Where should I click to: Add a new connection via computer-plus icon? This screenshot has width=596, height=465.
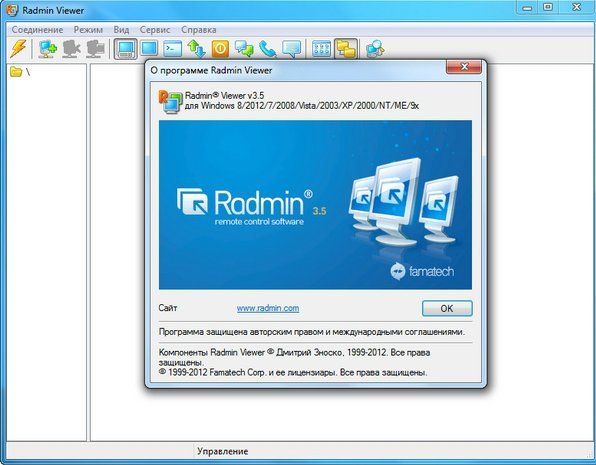click(x=48, y=49)
